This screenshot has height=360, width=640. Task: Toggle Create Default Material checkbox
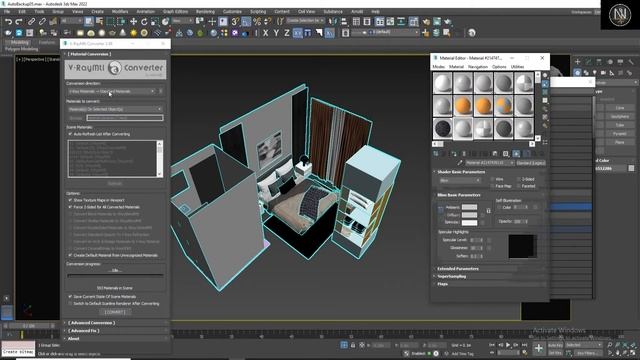70,256
